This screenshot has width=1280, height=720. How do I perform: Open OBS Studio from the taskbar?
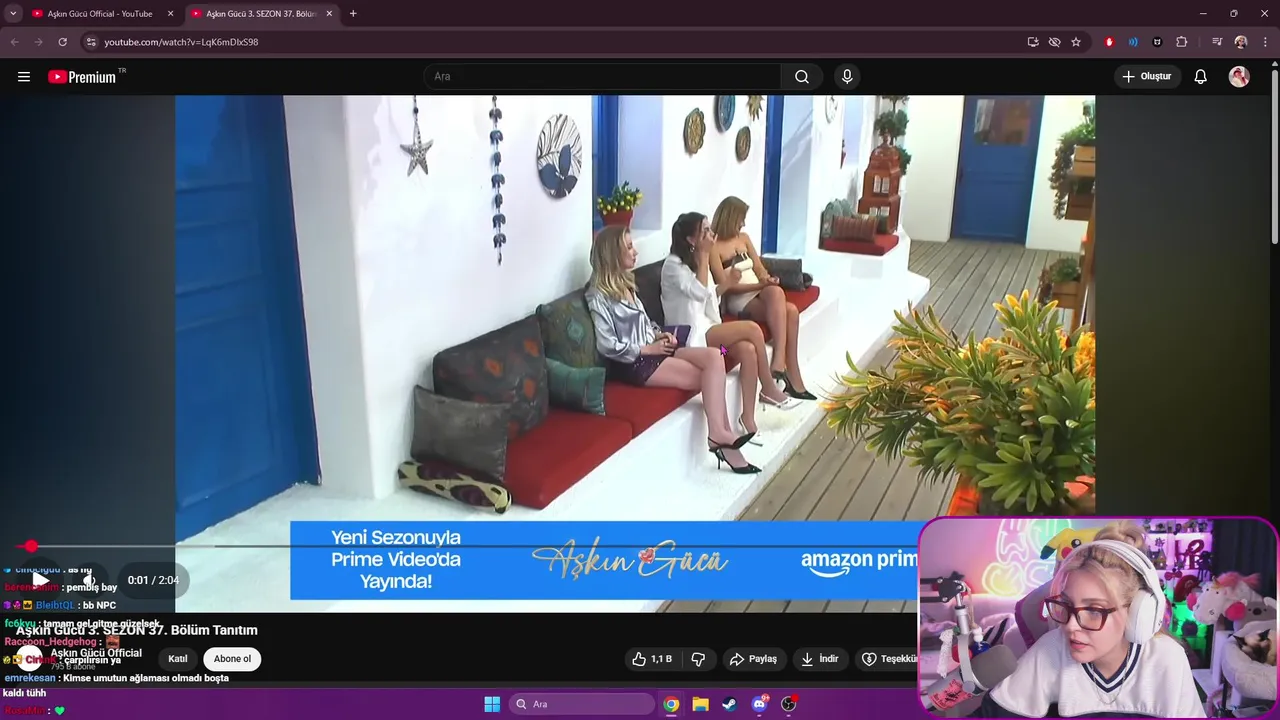788,704
